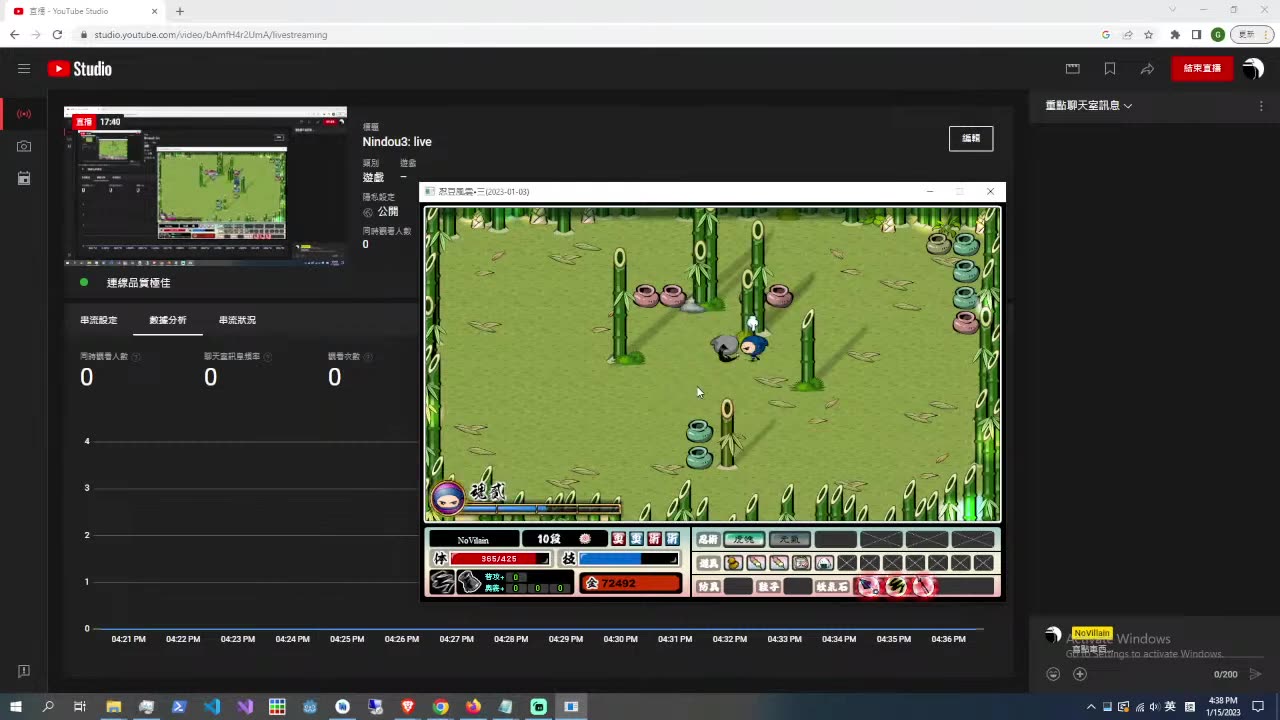The height and width of the screenshot is (720, 1280).
Task: Open the tab search chevron in Chrome
Action: tap(1173, 10)
